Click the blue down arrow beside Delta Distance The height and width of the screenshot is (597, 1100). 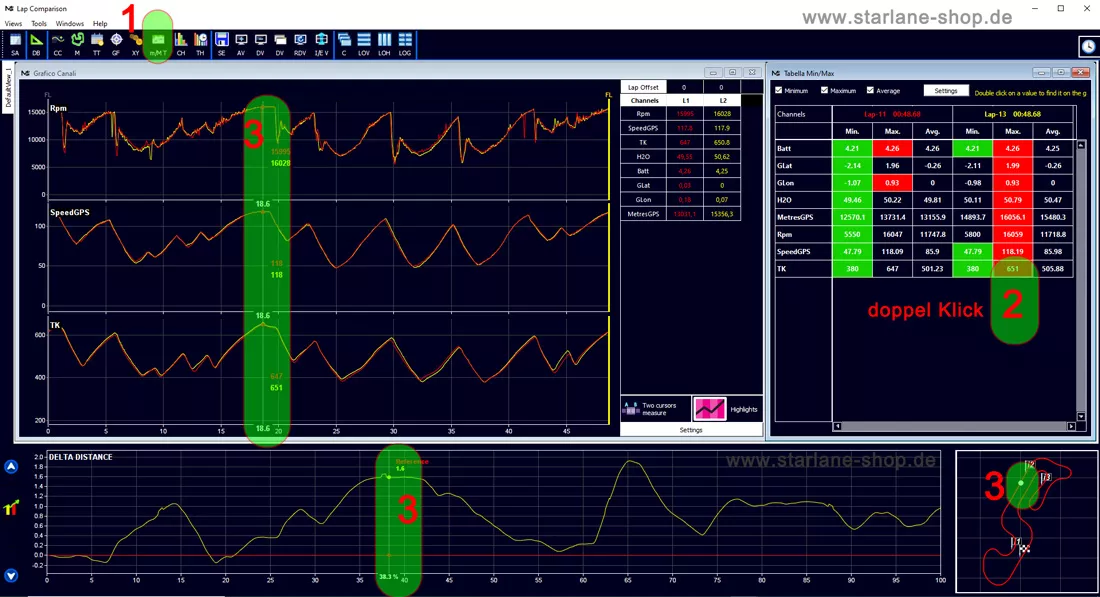pos(11,576)
